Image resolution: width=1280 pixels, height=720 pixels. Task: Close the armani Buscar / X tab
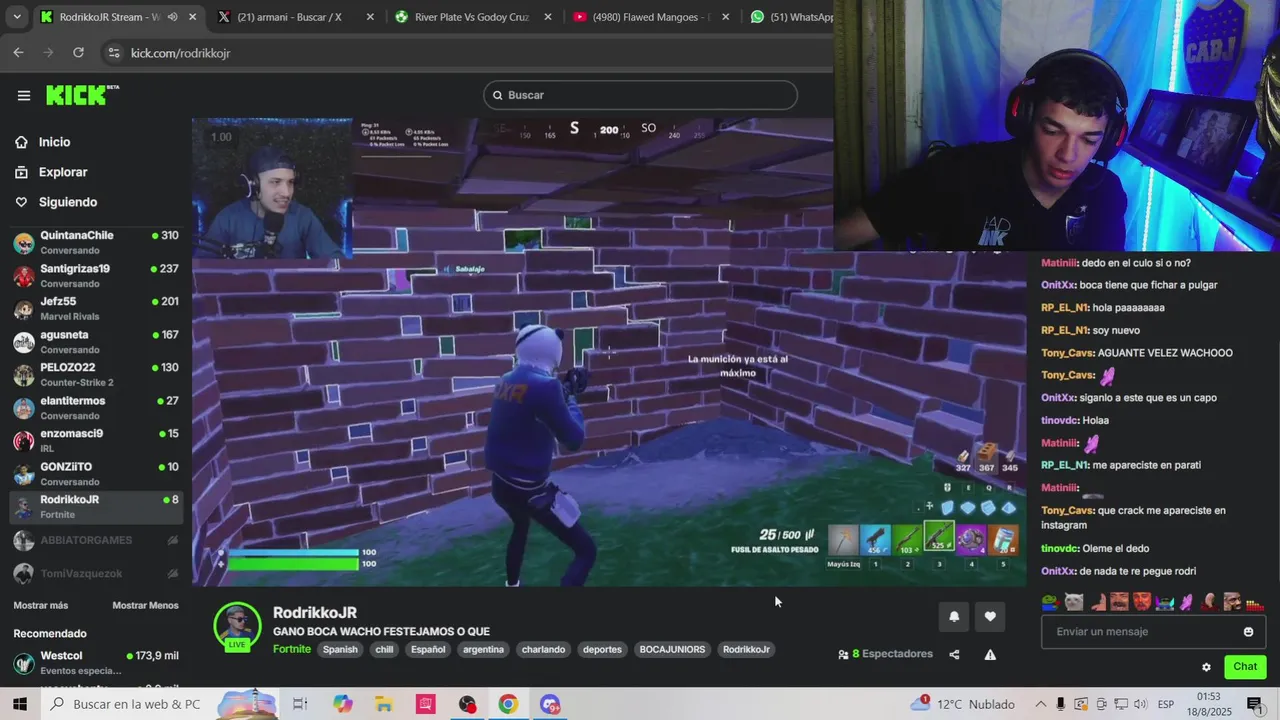(370, 17)
